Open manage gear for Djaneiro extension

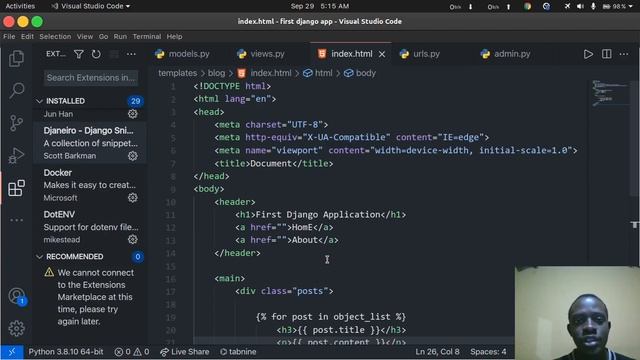pos(133,156)
